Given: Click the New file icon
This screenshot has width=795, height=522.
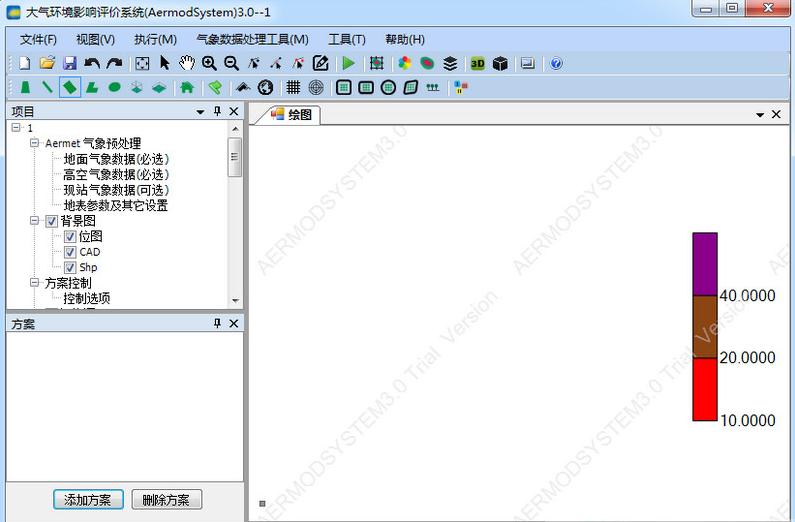Looking at the screenshot, I should [x=24, y=63].
